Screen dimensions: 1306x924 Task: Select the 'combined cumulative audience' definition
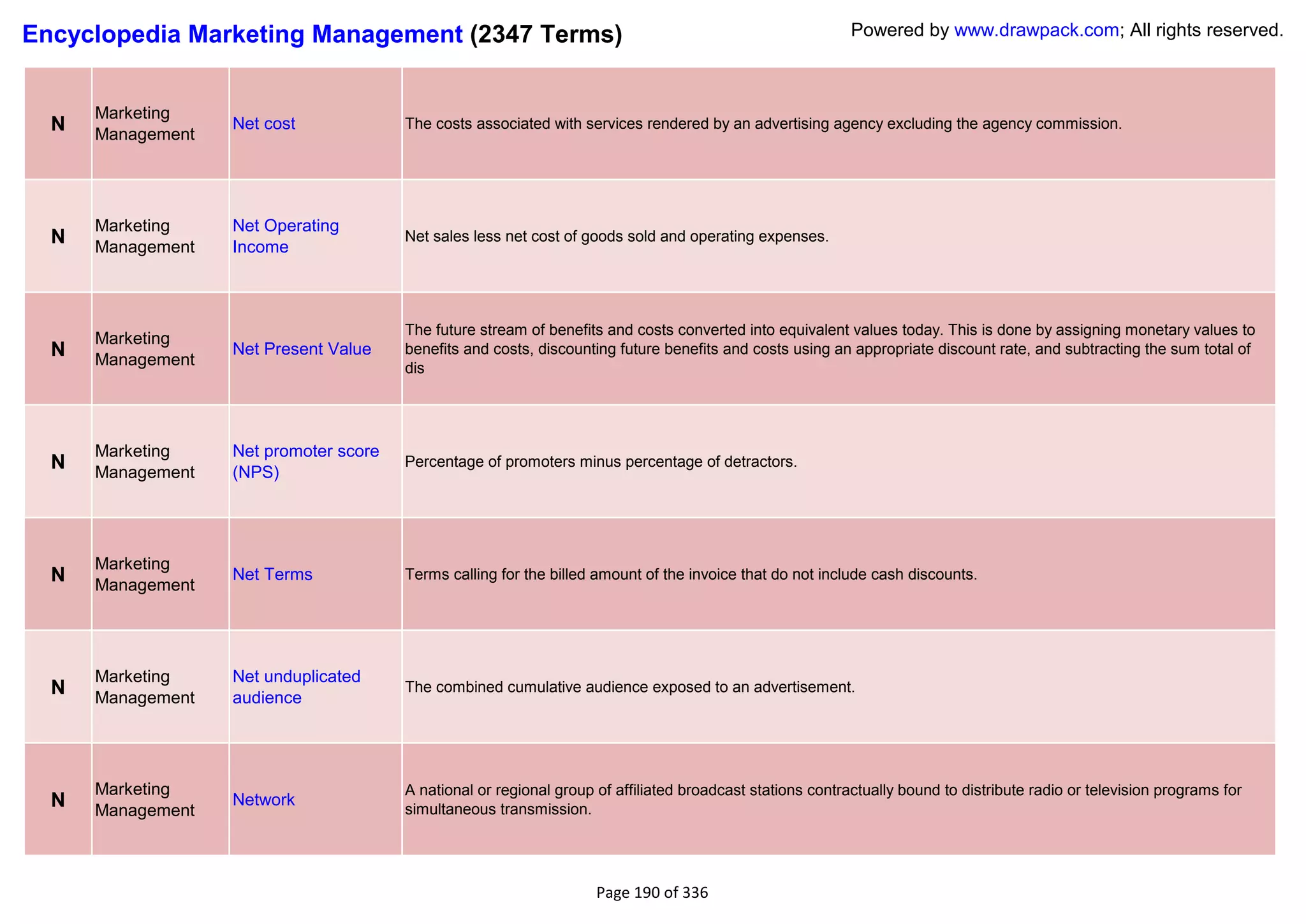[629, 687]
